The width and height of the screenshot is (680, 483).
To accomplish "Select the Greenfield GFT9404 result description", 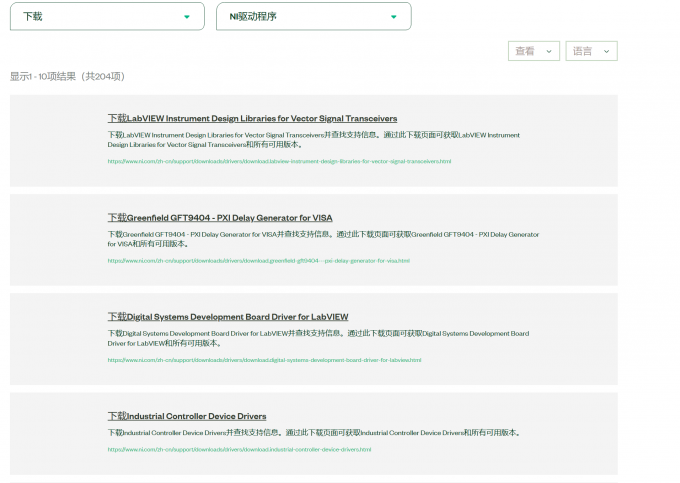I will click(323, 239).
